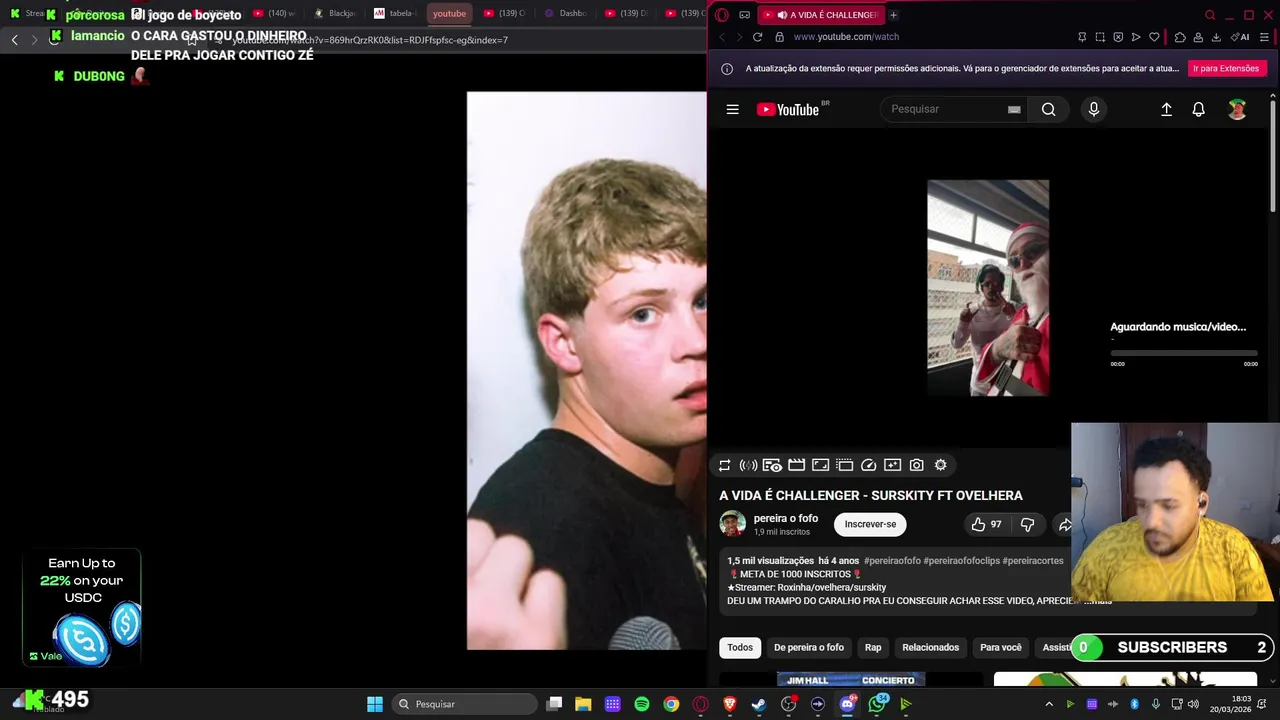Open the playback speed gauge icon

(x=868, y=465)
